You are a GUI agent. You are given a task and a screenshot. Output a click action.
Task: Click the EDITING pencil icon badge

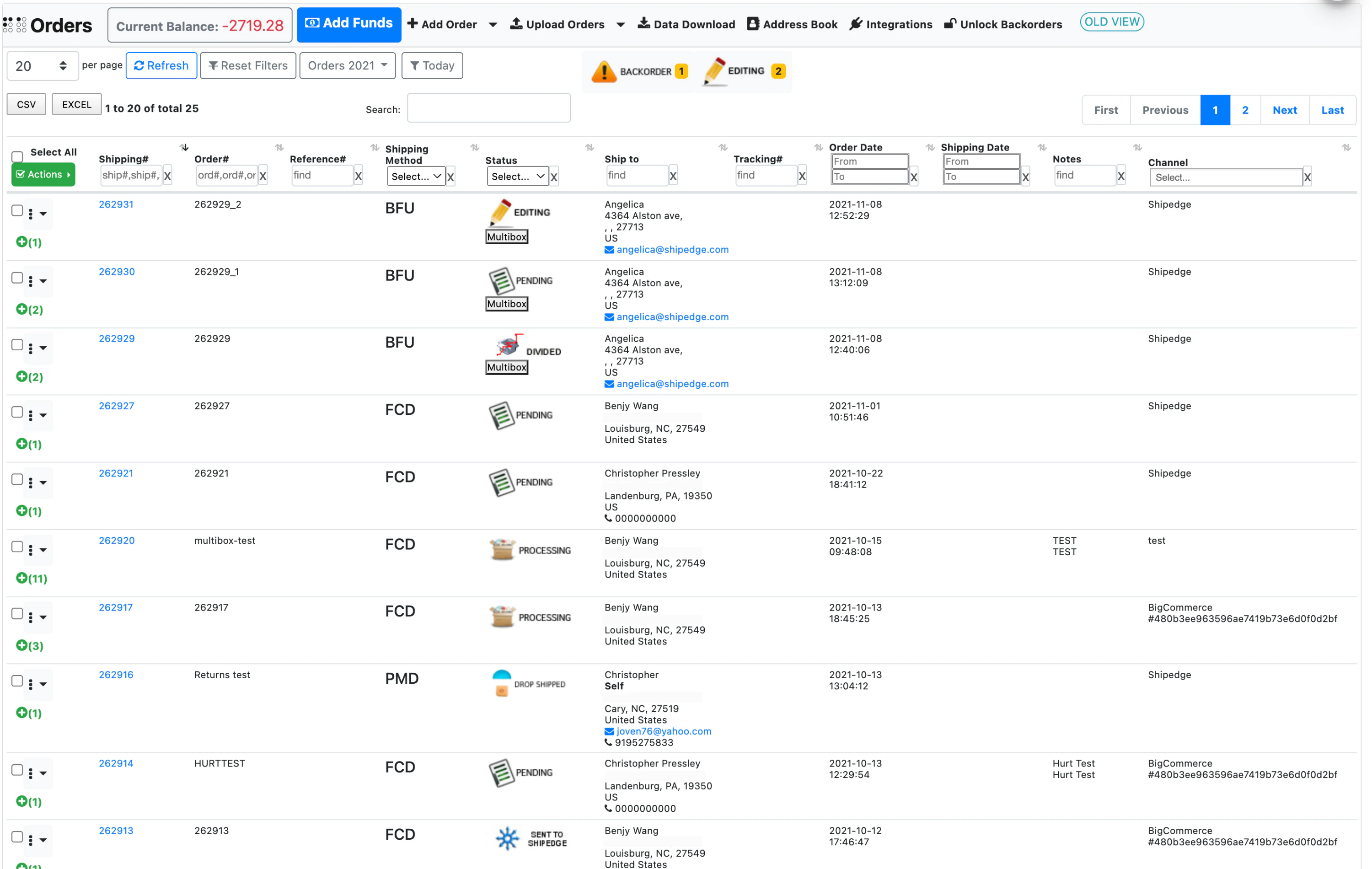pyautogui.click(x=714, y=71)
